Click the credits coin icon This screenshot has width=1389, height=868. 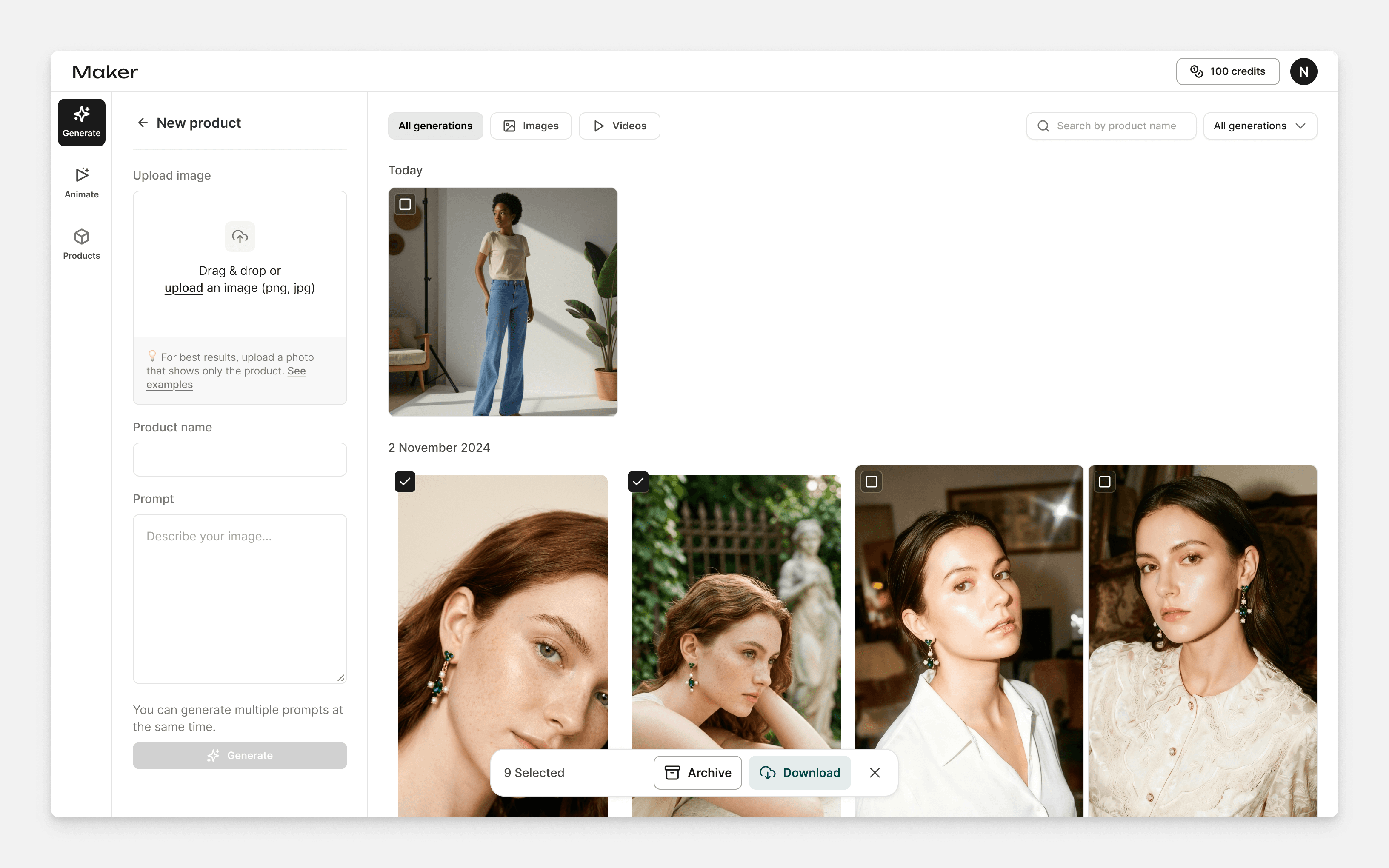(x=1196, y=71)
